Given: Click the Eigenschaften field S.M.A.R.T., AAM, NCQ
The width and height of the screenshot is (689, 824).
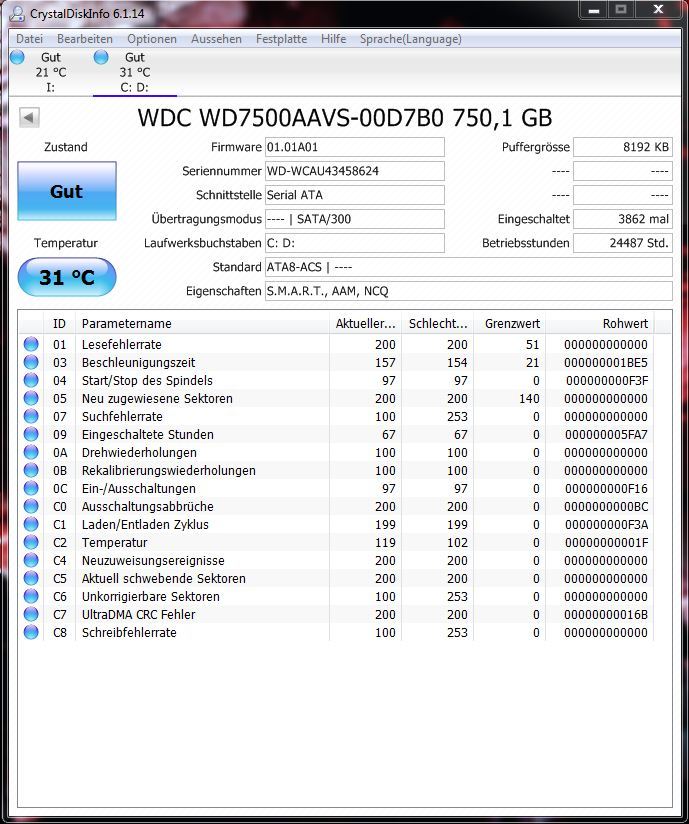Looking at the screenshot, I should [469, 291].
